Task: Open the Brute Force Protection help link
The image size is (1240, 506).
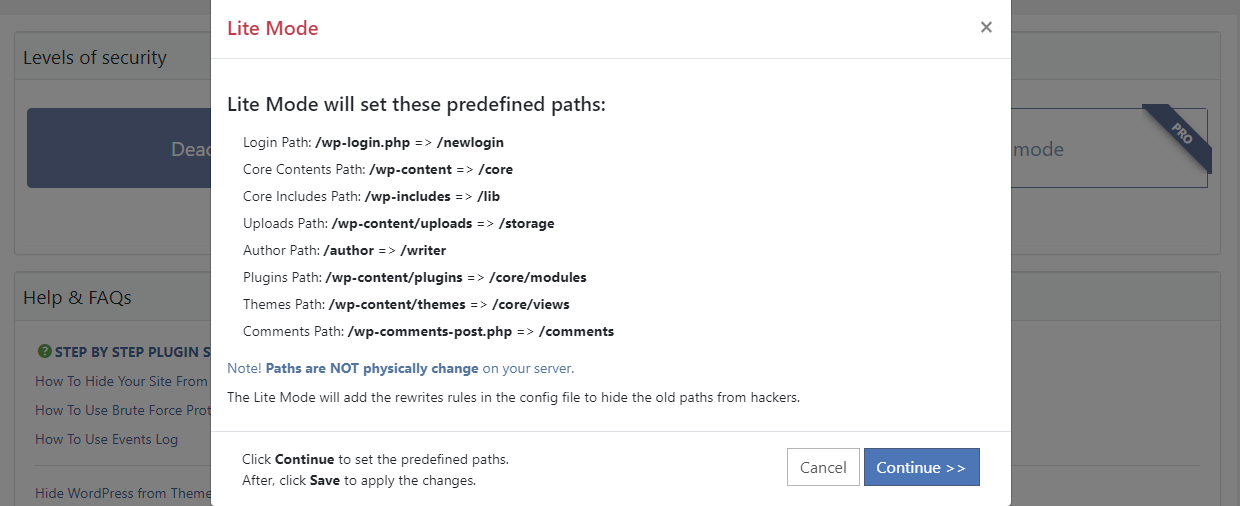Action: [x=121, y=410]
